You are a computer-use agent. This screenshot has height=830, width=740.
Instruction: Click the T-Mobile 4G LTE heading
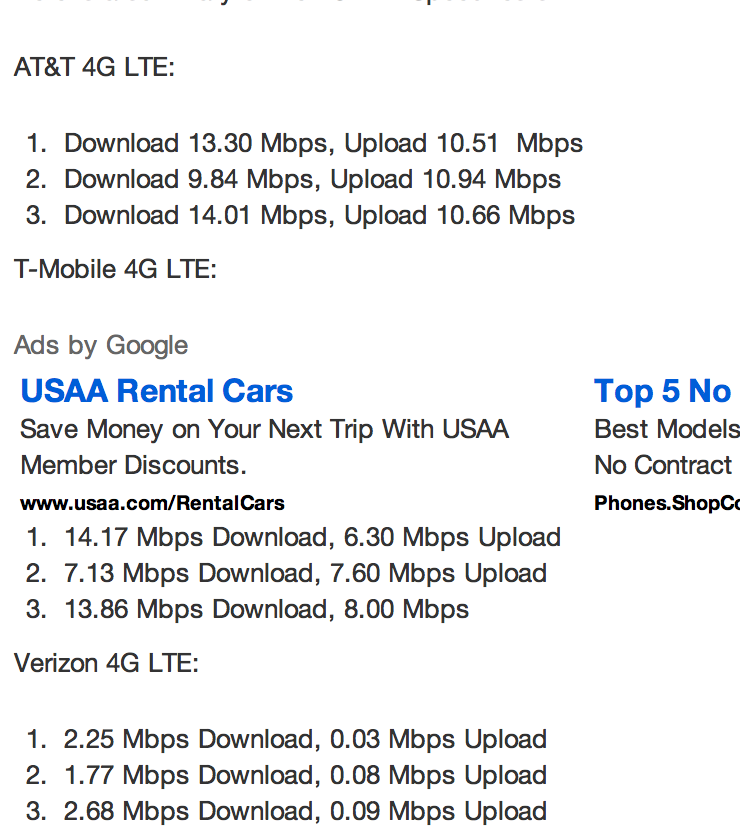(115, 269)
